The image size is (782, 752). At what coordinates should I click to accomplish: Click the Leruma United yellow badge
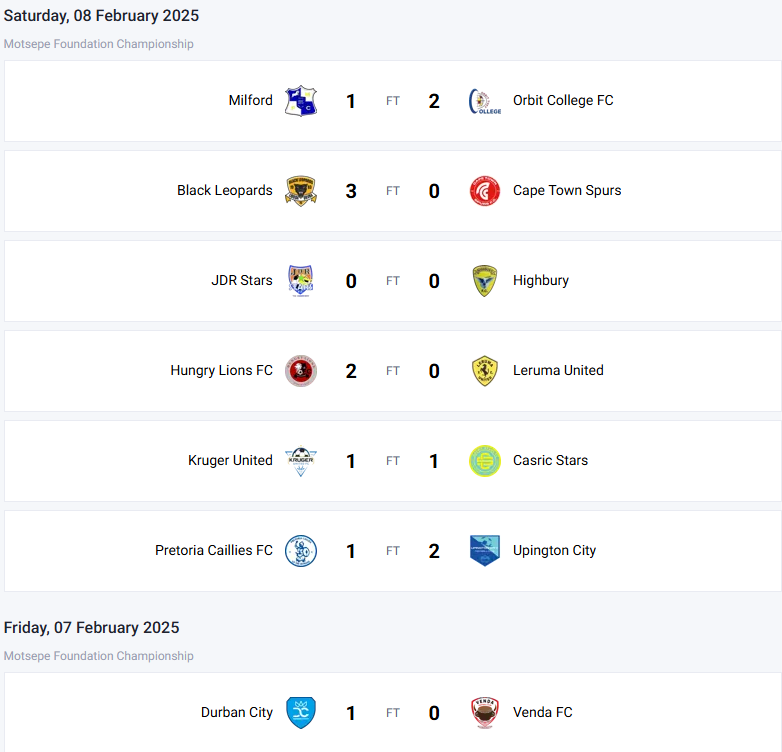tap(485, 371)
